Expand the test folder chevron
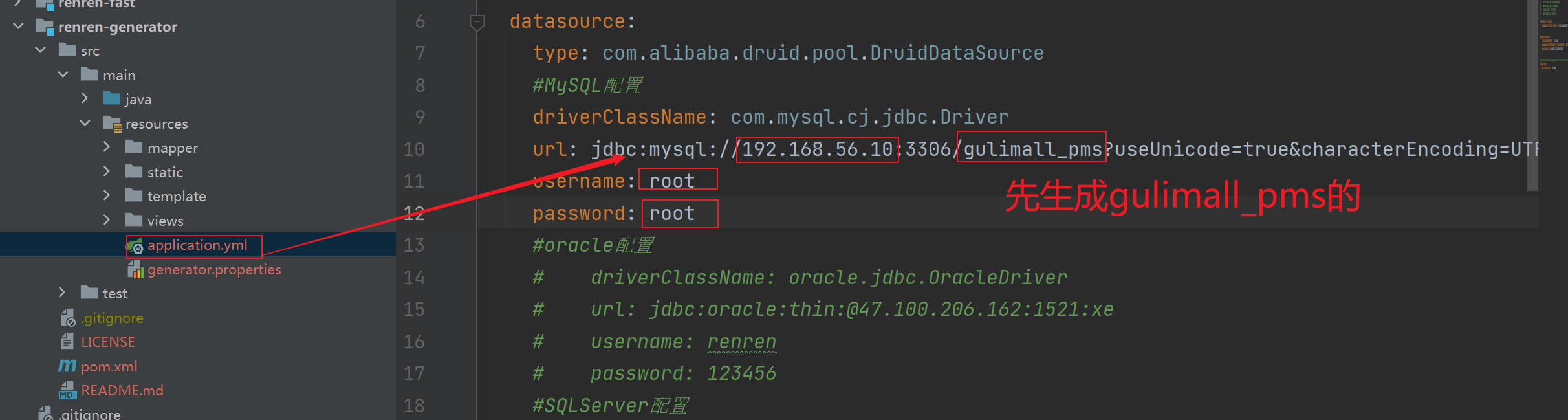Screen dimensions: 1568x420 click(62, 293)
